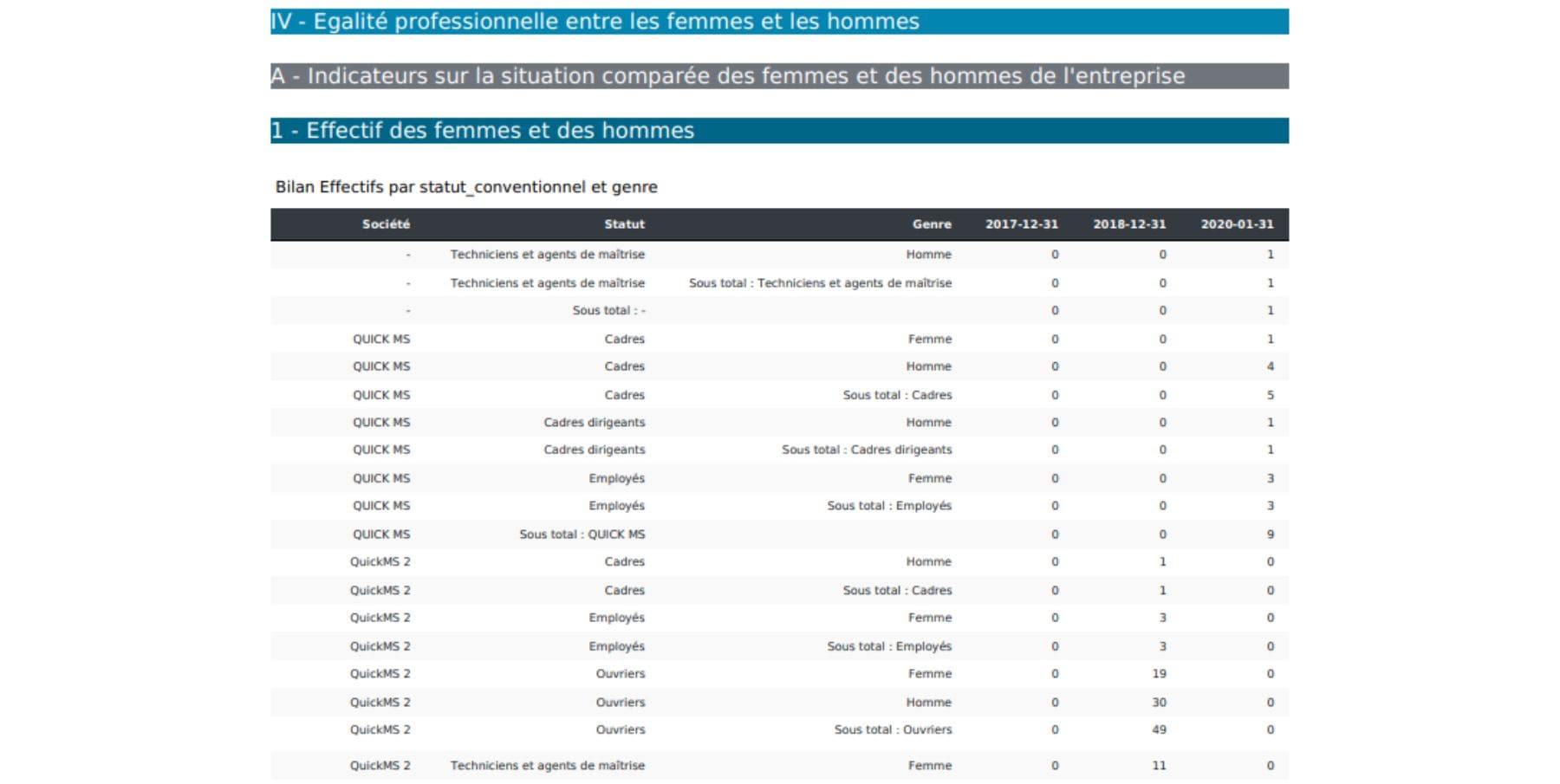The image size is (1560, 784).
Task: Click 'Ouvriers' in the QuickMS 2 Homme row
Action: pyautogui.click(x=621, y=703)
